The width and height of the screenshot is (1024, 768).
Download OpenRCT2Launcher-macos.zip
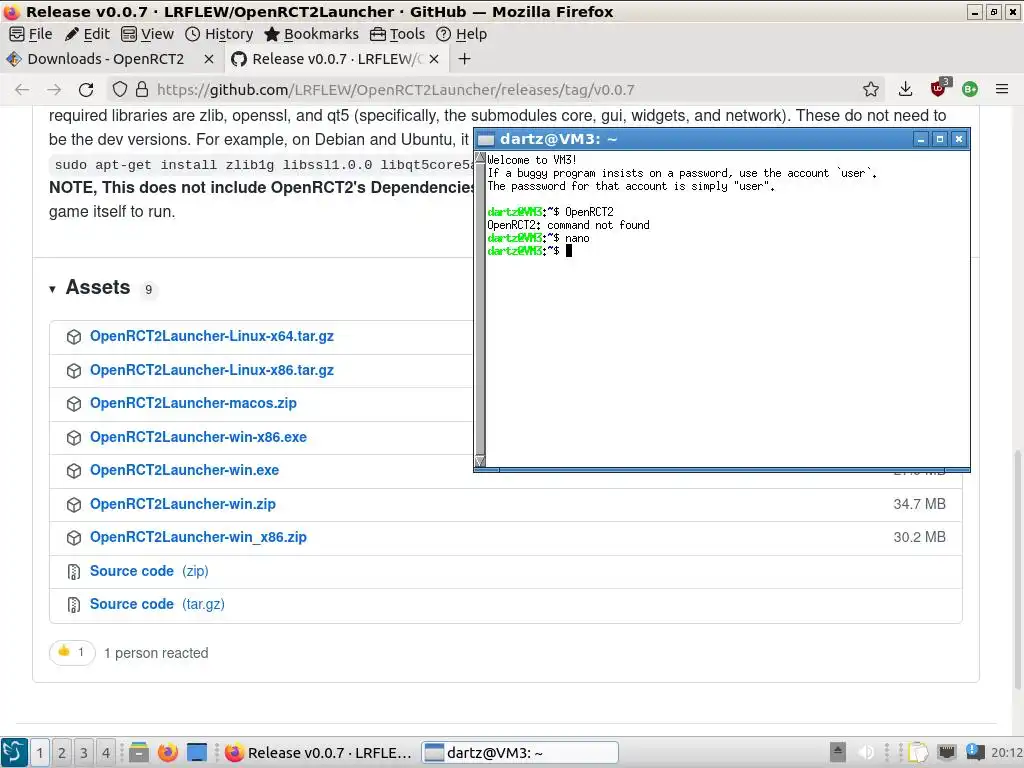193,404
